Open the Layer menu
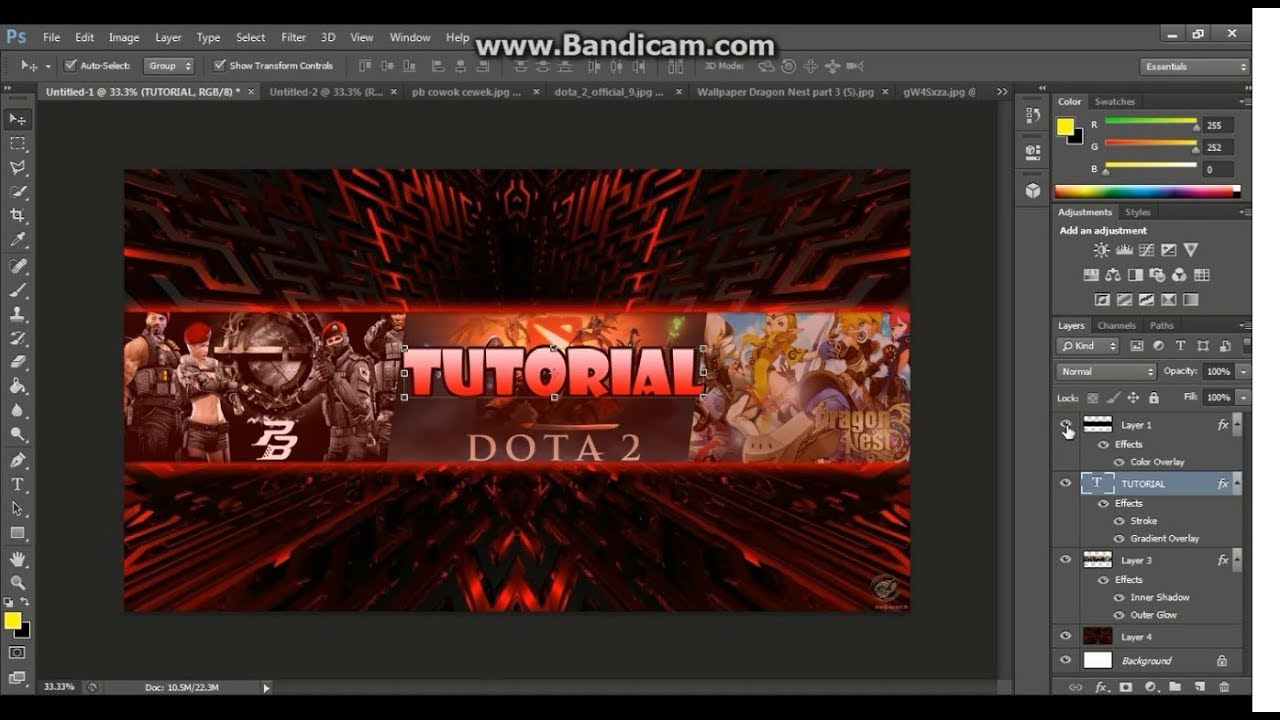The width and height of the screenshot is (1280, 720). pyautogui.click(x=168, y=37)
